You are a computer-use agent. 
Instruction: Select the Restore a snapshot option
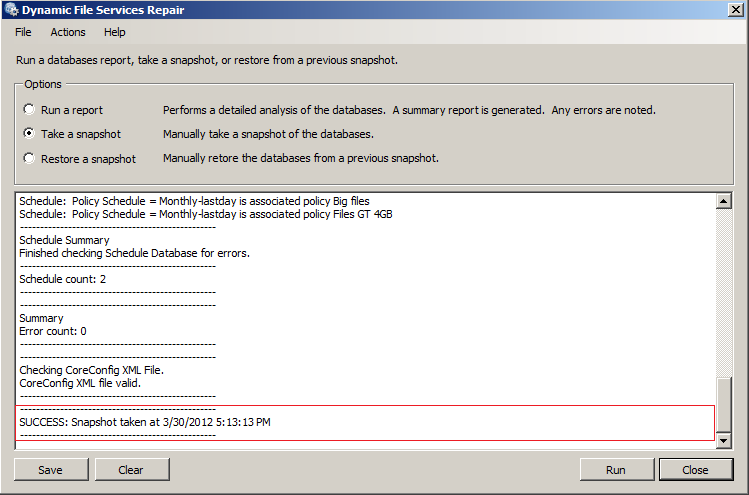(x=29, y=159)
